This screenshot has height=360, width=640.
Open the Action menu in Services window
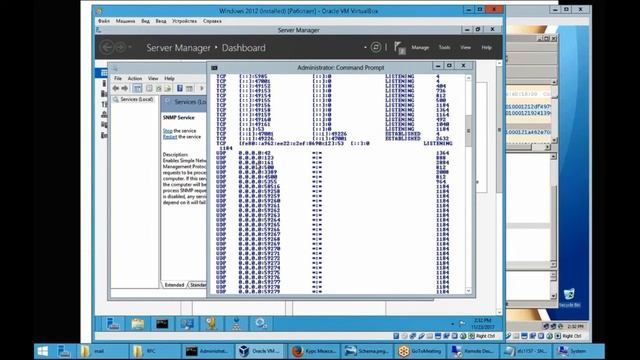click(x=135, y=78)
